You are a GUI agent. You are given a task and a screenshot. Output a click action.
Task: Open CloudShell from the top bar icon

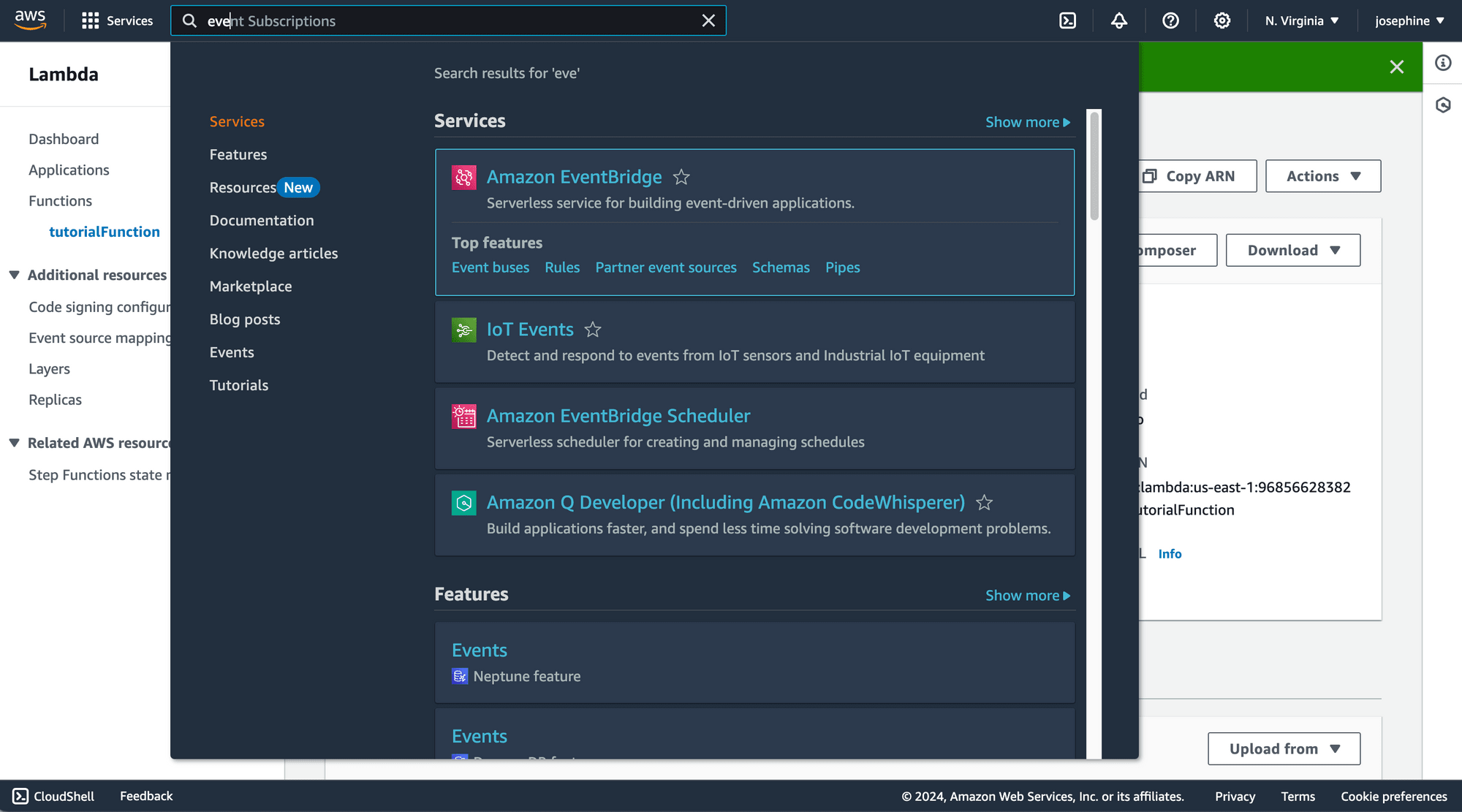tap(1068, 20)
